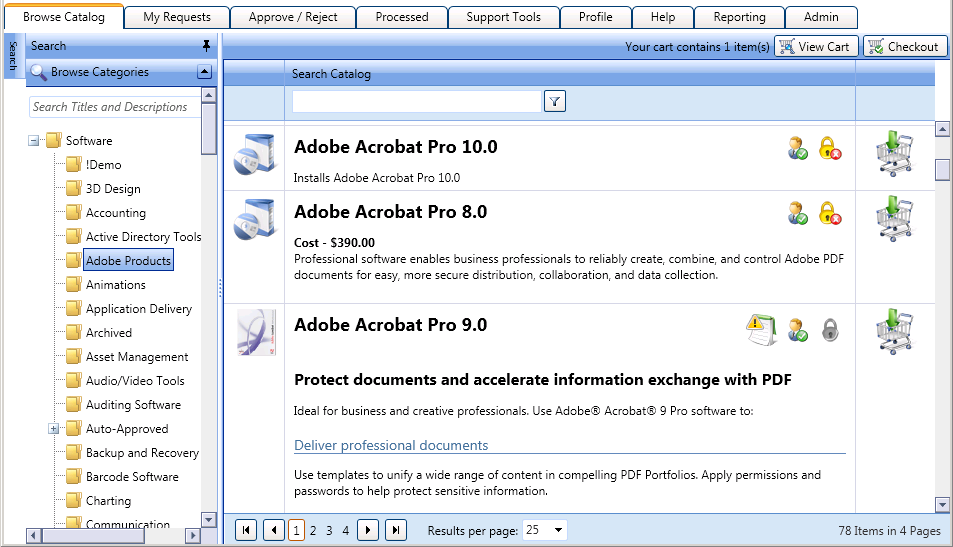Image resolution: width=953 pixels, height=547 pixels.
Task: Collapse the Software tree node
Action: coord(33,141)
